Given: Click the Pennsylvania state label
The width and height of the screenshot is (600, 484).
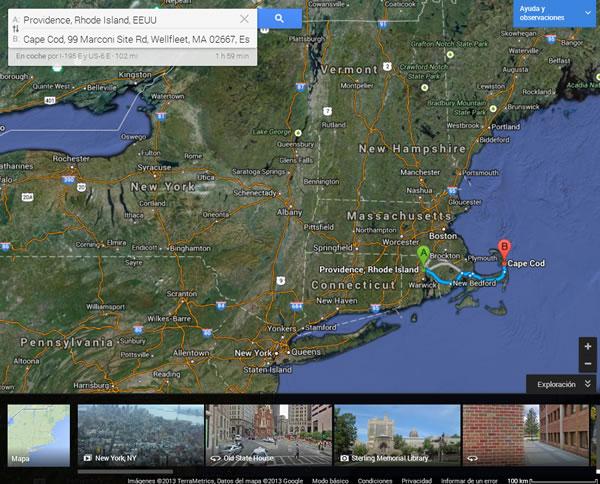Looking at the screenshot, I should (67, 342).
